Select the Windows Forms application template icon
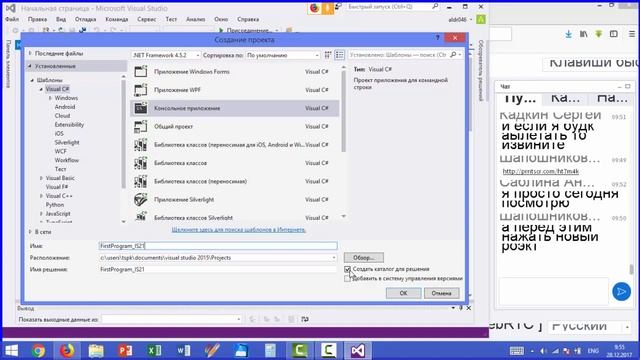This screenshot has width=640, height=360. point(141,72)
